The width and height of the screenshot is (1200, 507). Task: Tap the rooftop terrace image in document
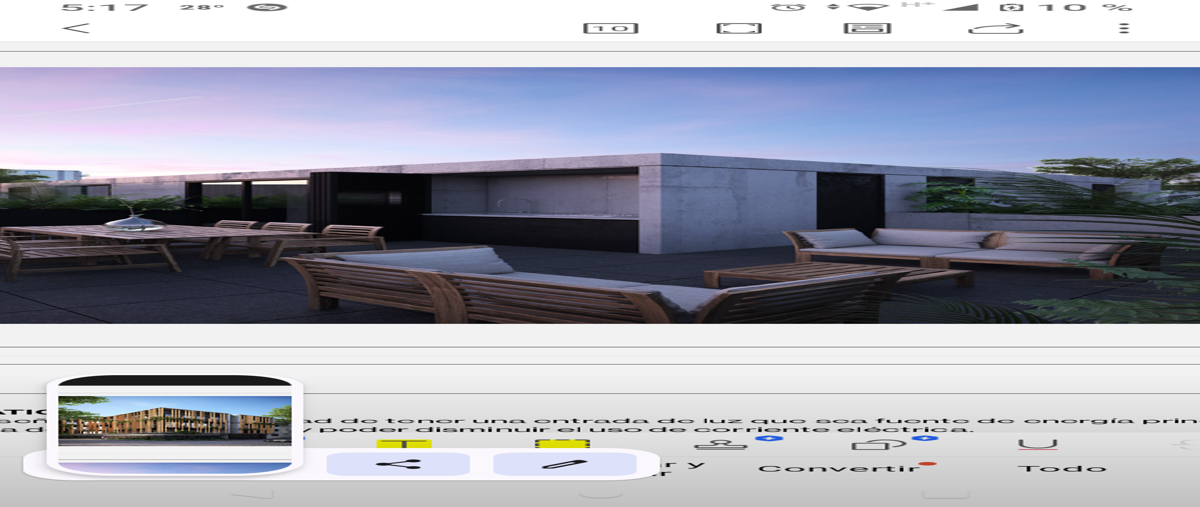click(x=600, y=195)
